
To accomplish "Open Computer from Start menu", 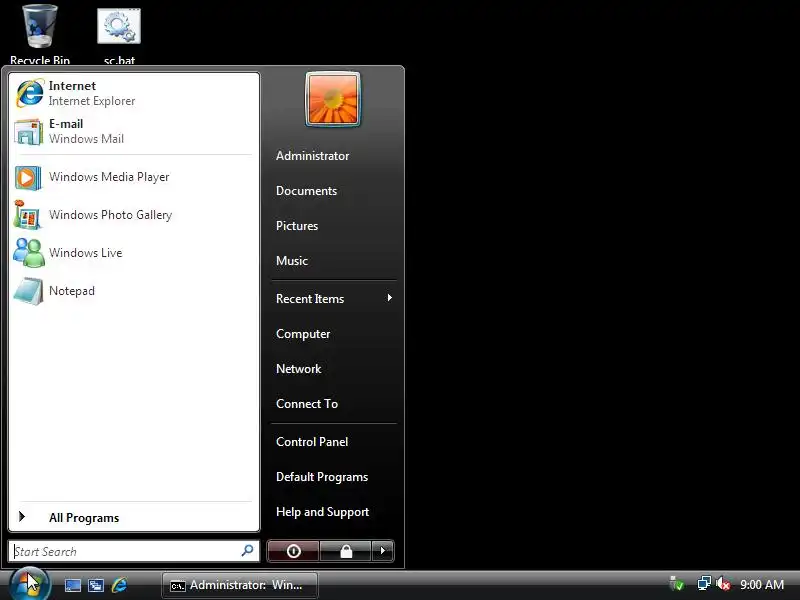I will tap(303, 334).
